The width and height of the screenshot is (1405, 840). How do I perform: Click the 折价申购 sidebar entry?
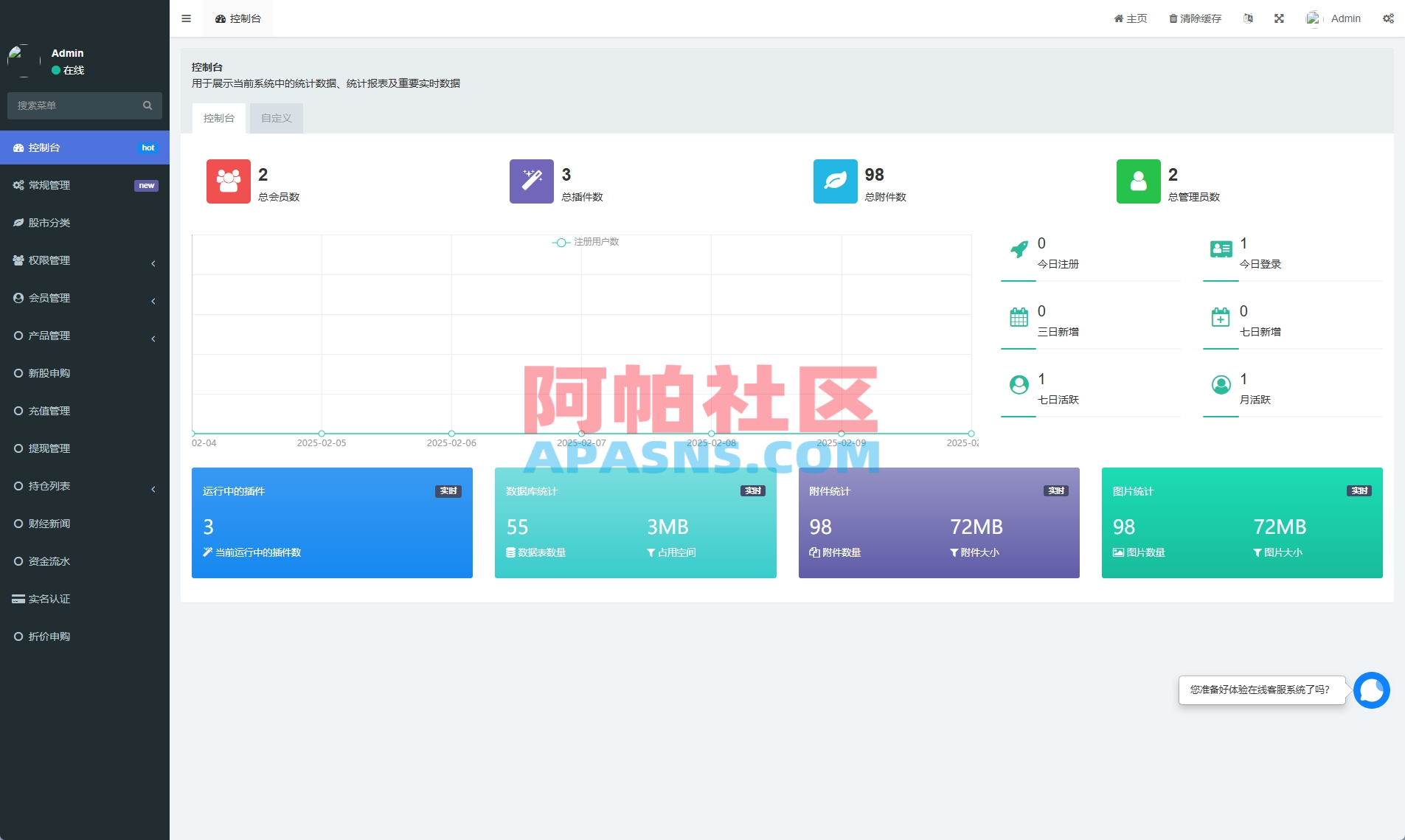[x=49, y=636]
